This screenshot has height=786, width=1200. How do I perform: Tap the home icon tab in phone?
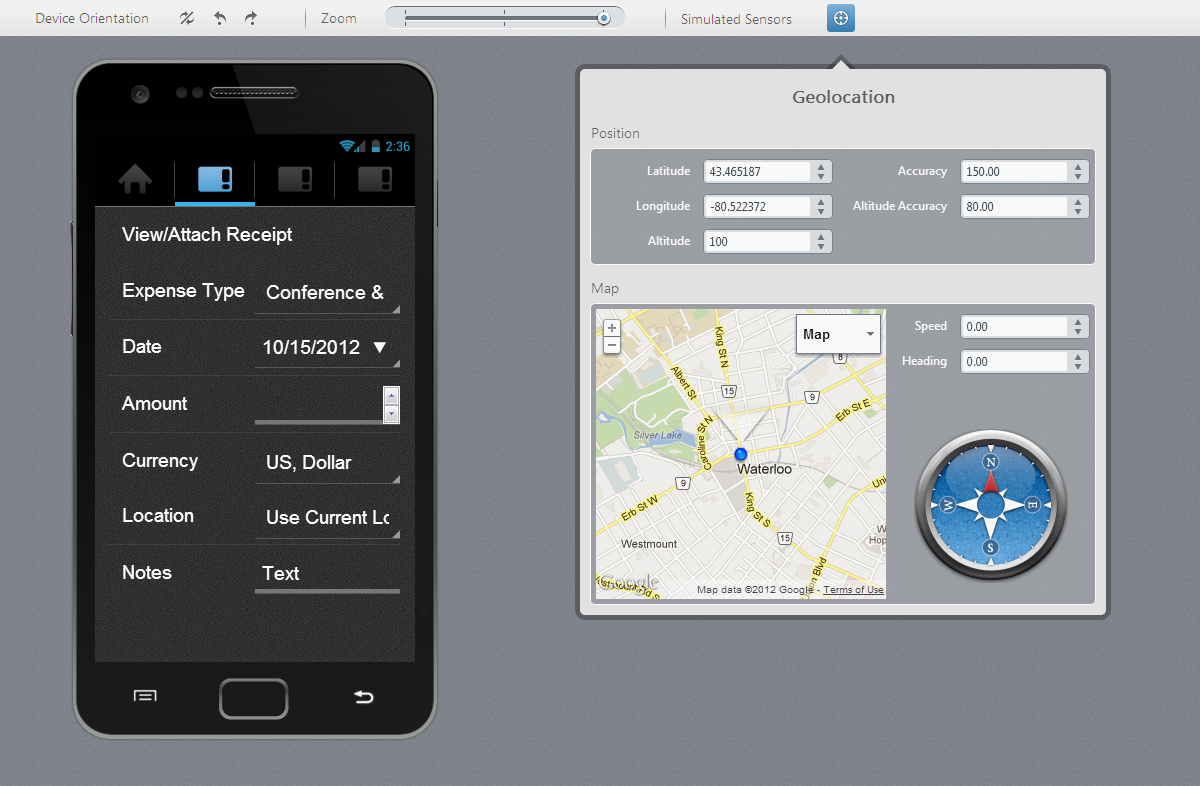(135, 180)
